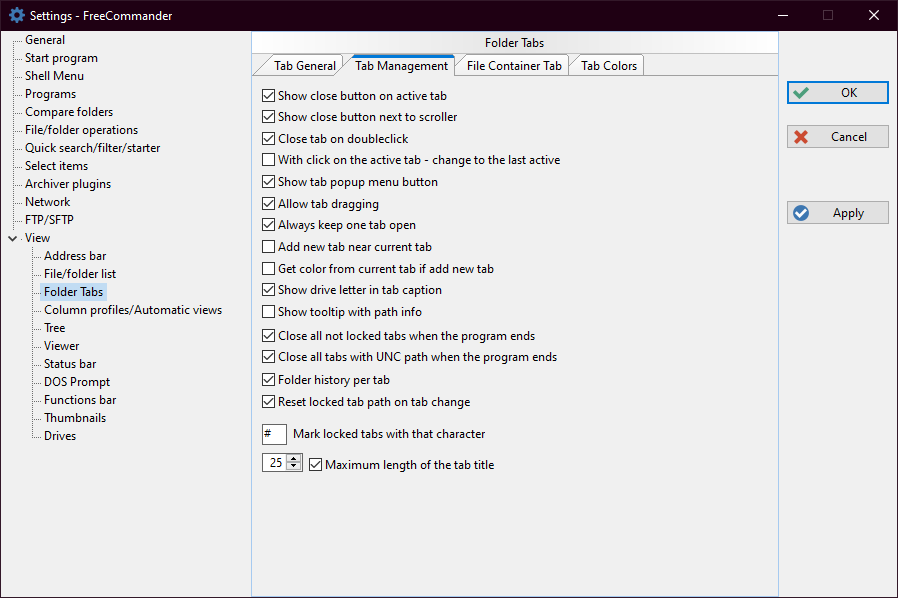Open the Tab General tab
This screenshot has height=598, width=898.
304,66
